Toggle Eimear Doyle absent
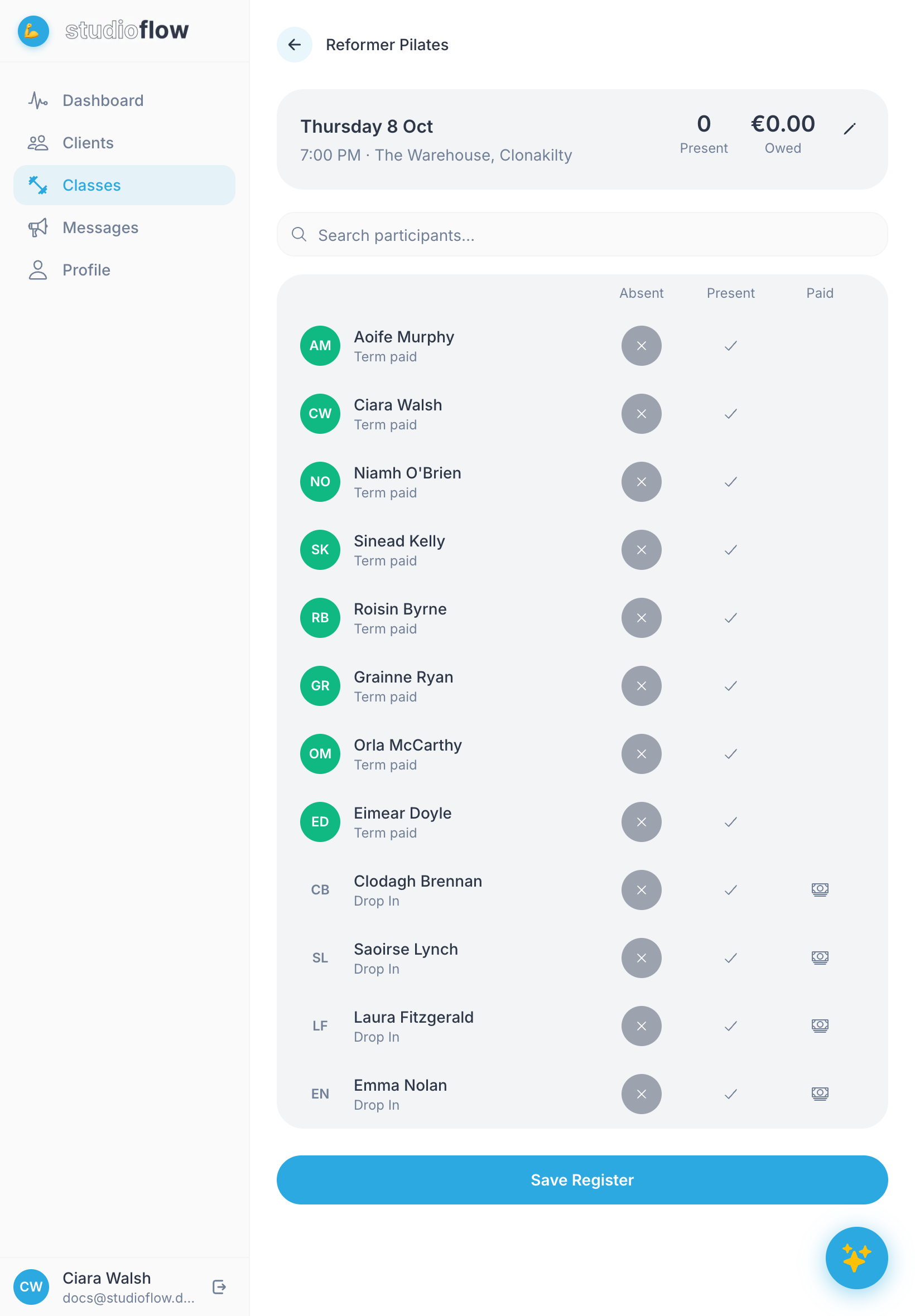Image resolution: width=915 pixels, height=1316 pixels. click(641, 821)
